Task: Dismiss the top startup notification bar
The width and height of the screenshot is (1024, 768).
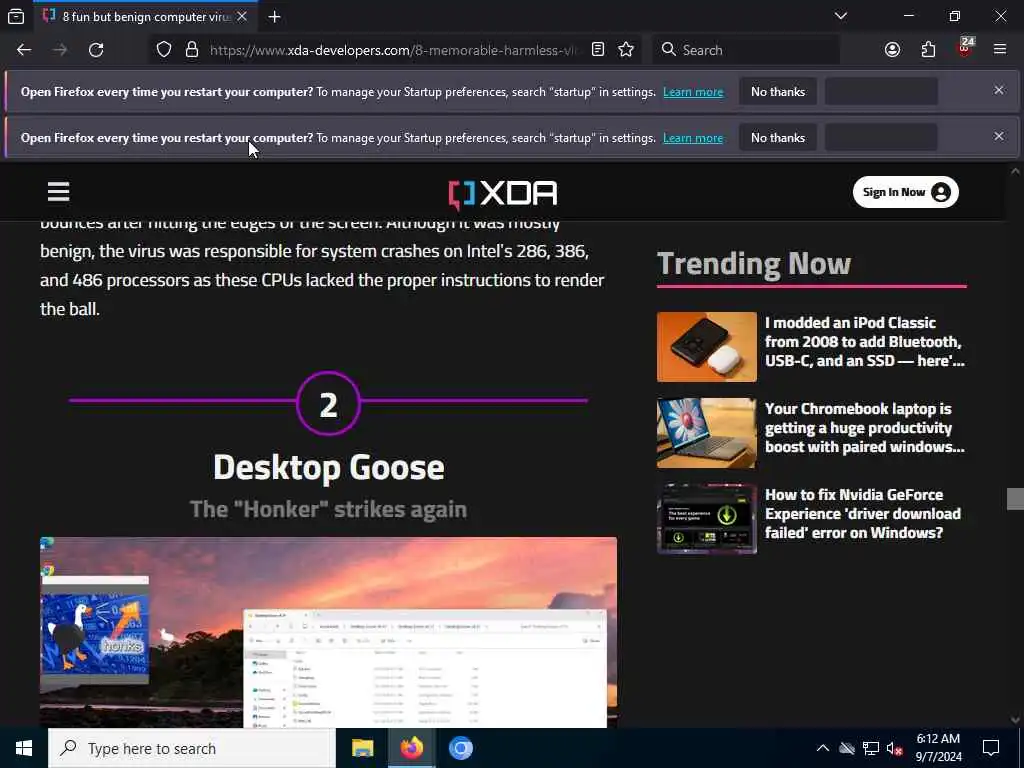Action: [x=999, y=90]
